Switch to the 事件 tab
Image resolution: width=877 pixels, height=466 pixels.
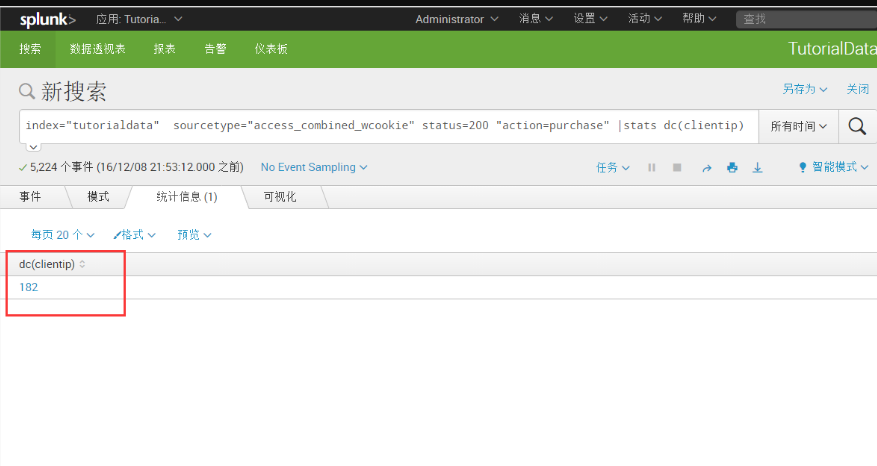click(x=30, y=197)
